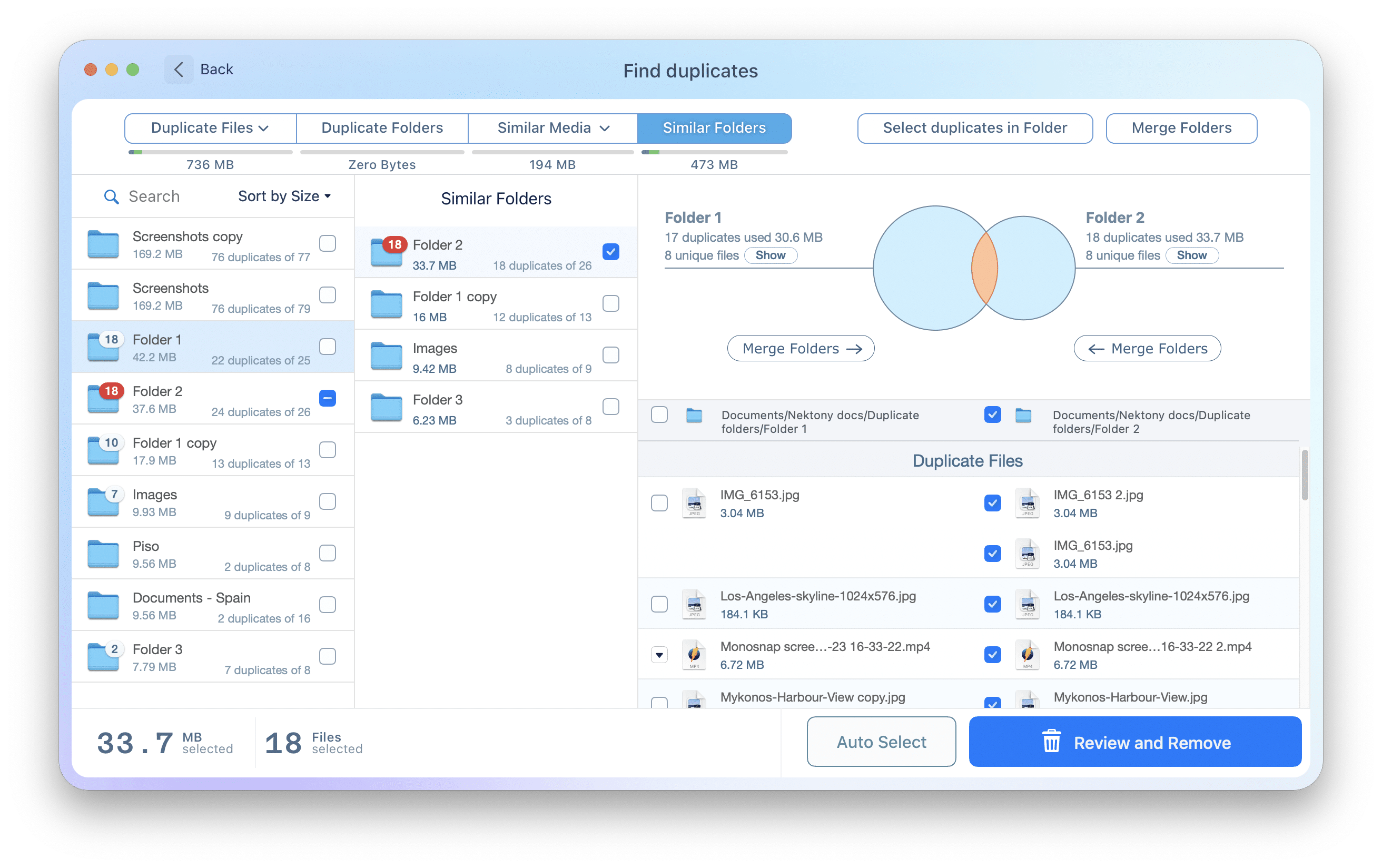Viewport: 1382px width, 868px height.
Task: Switch to the Duplicate Folders tab
Action: [382, 128]
